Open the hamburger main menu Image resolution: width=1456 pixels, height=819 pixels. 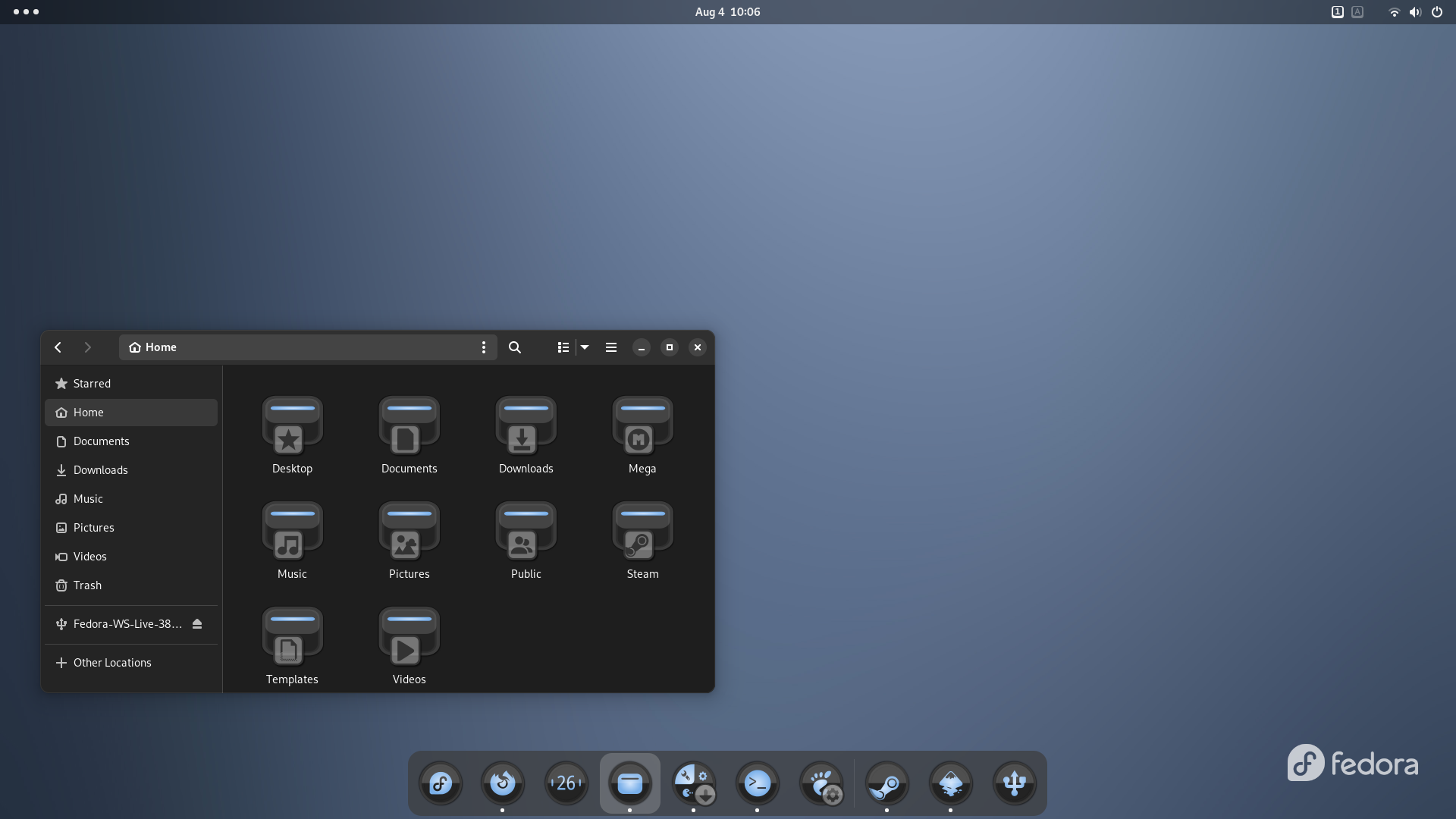pyautogui.click(x=611, y=347)
